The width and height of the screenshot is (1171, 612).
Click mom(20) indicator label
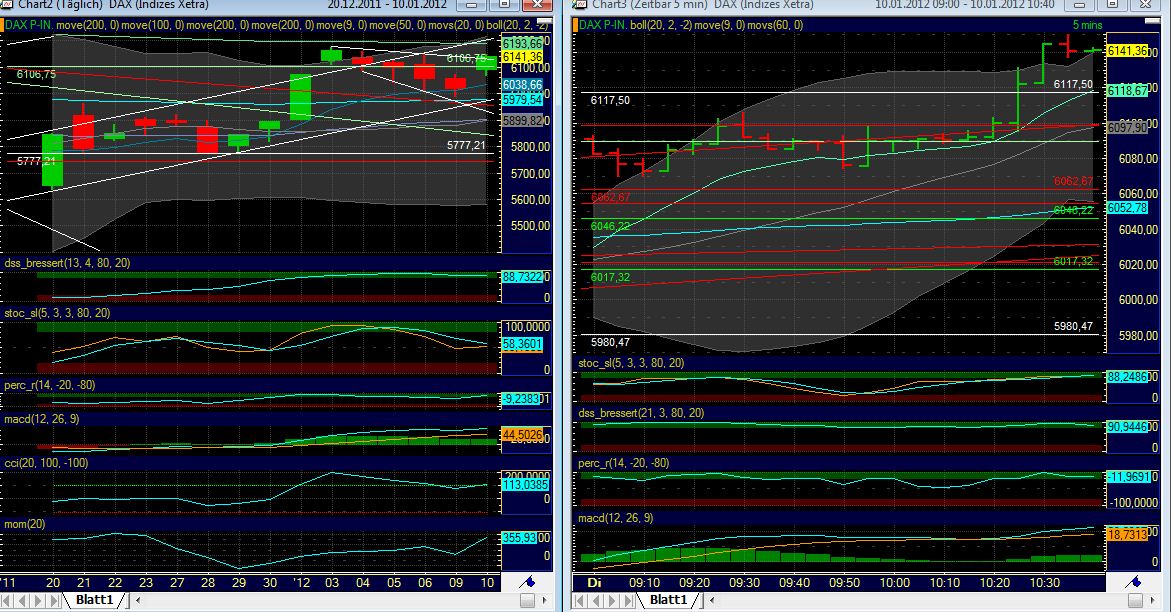[25, 525]
